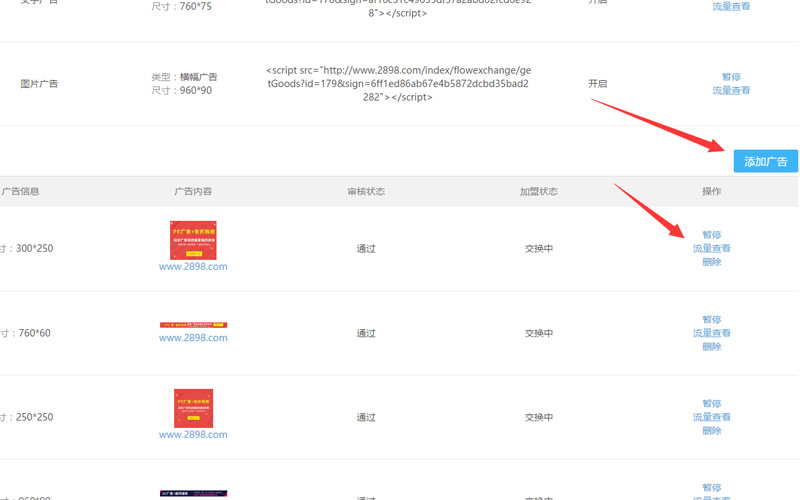Viewport: 800px width, 500px height.
Task: Click the 300*250 ad thumbnail image
Action: (193, 240)
